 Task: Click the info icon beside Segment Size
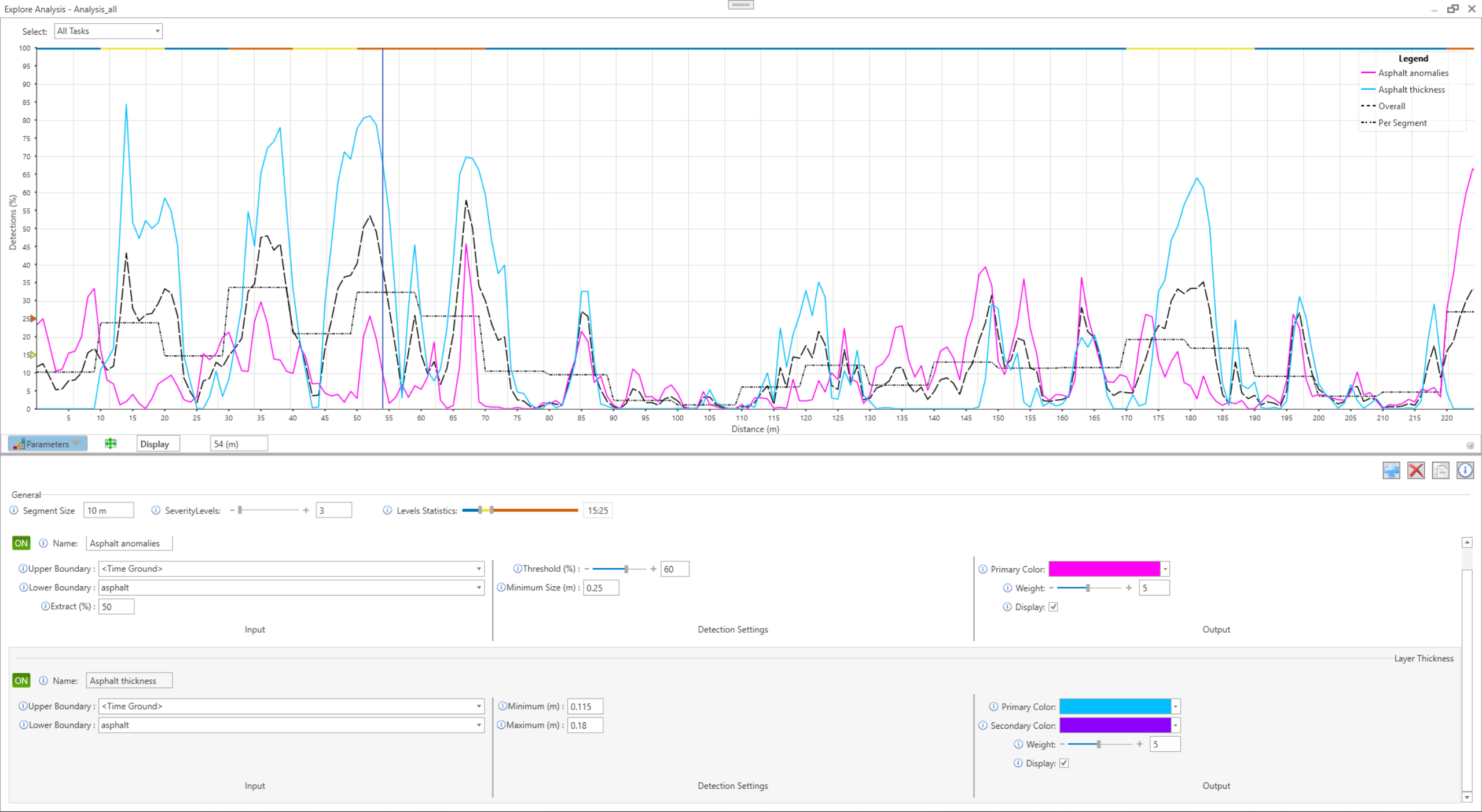point(14,510)
